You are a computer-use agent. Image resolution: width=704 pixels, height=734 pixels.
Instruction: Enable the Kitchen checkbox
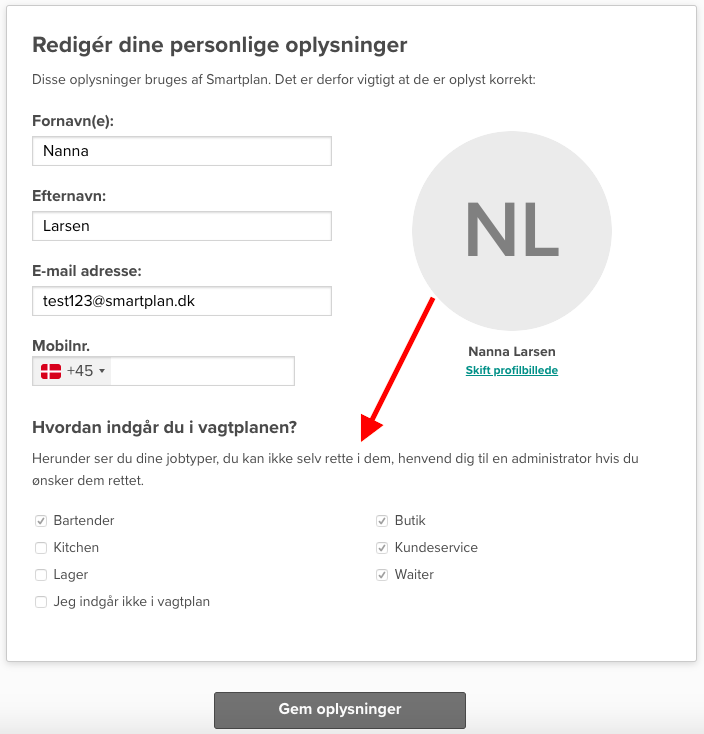coord(41,548)
